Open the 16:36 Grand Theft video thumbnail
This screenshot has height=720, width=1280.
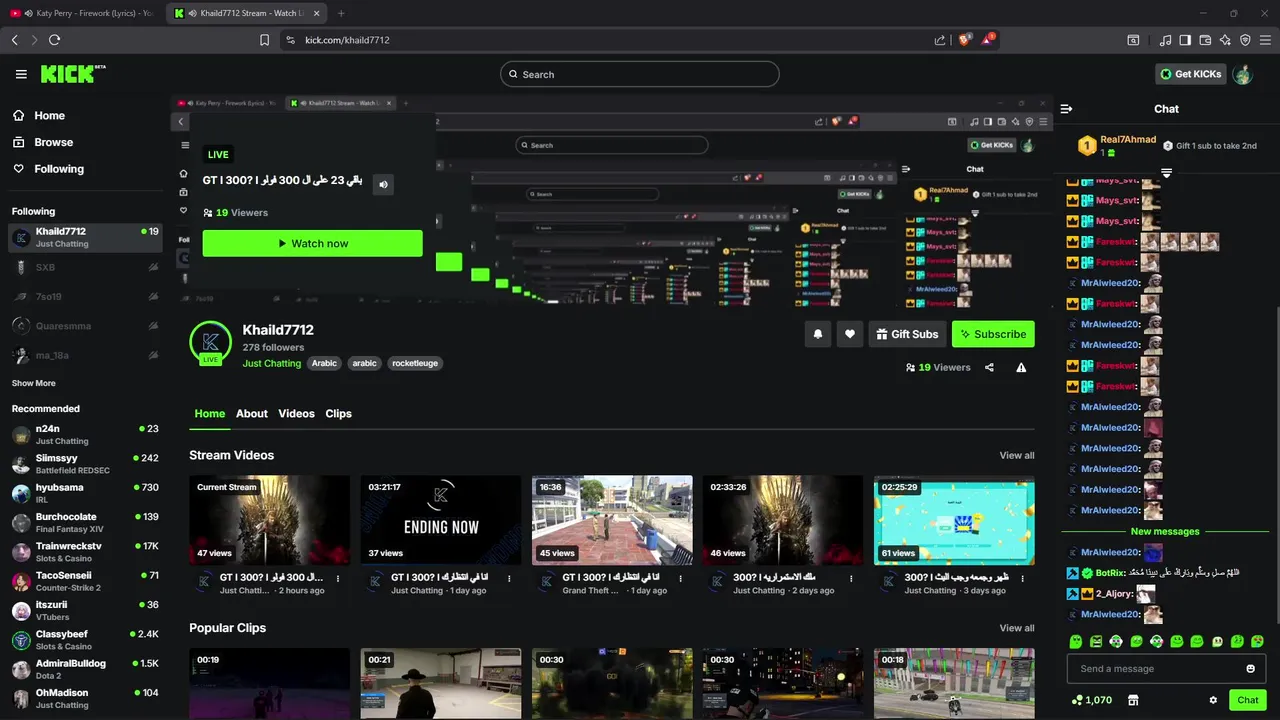click(x=612, y=520)
